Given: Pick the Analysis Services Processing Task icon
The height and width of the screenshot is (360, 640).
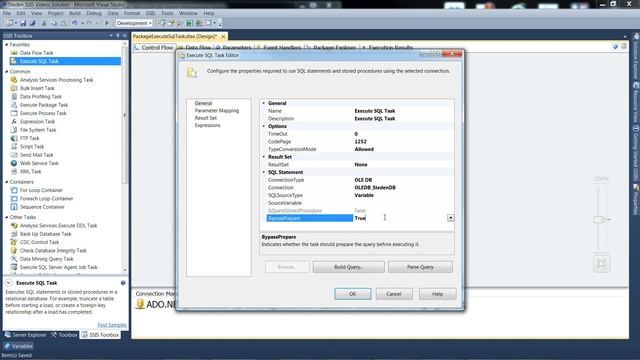Looking at the screenshot, I should click(x=14, y=80).
